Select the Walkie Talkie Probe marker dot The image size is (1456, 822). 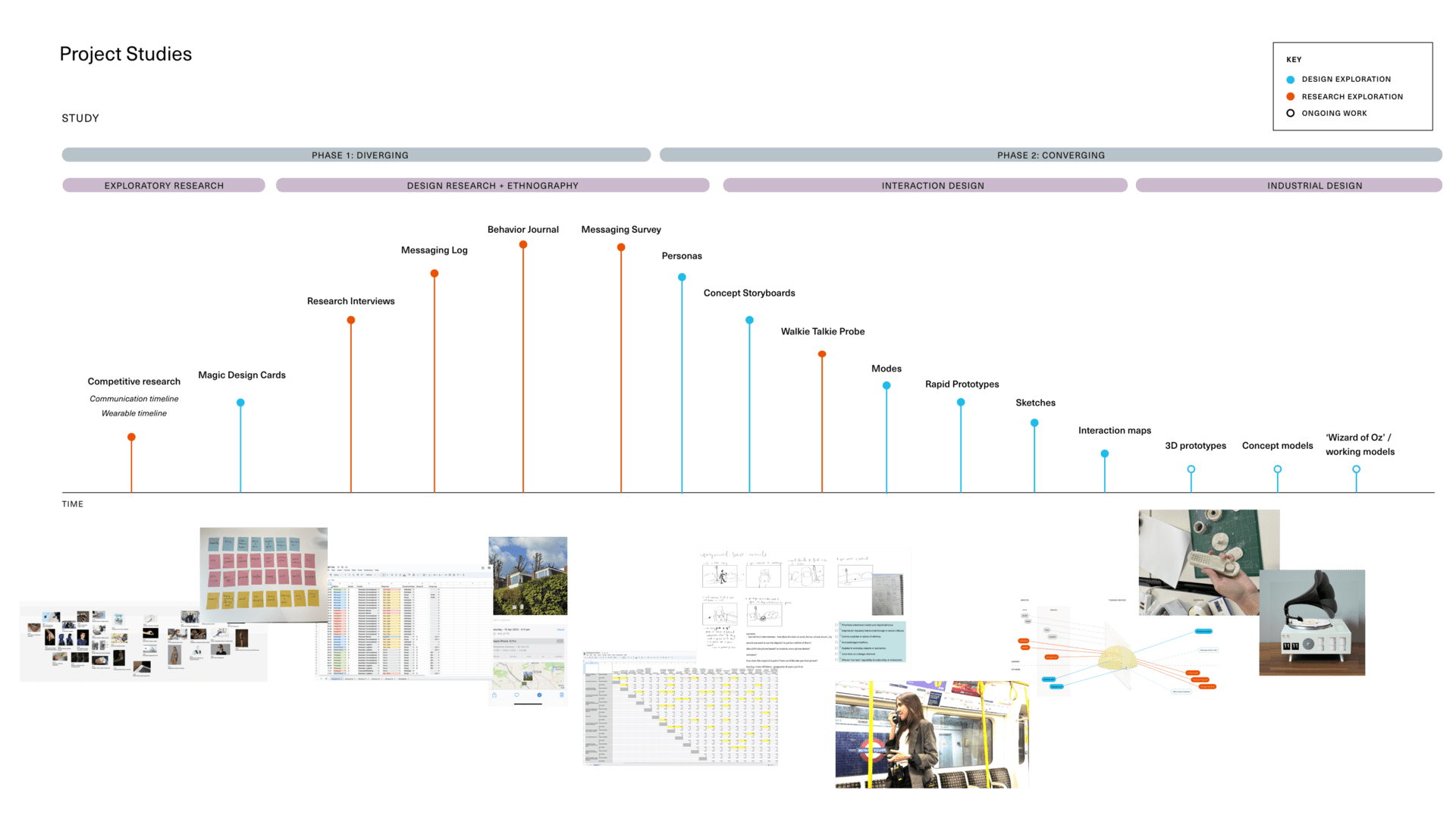[x=822, y=354]
